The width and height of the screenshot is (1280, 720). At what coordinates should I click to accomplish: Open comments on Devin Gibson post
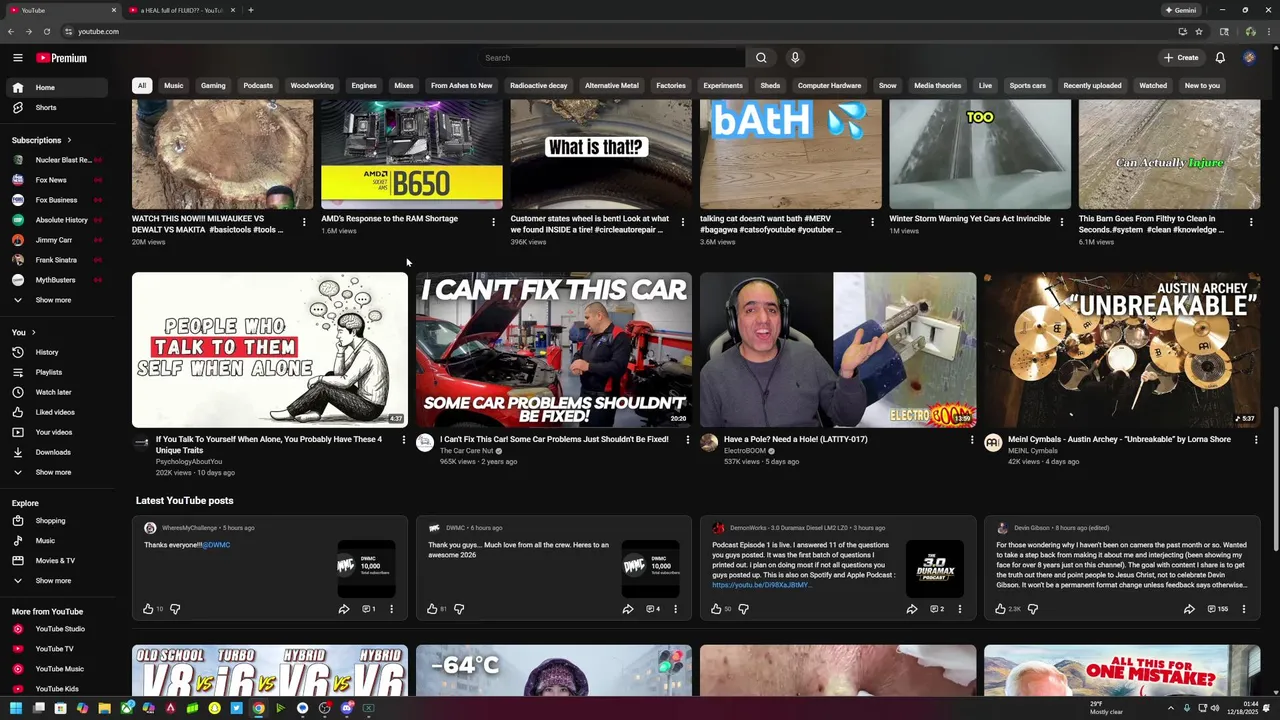coord(1217,609)
